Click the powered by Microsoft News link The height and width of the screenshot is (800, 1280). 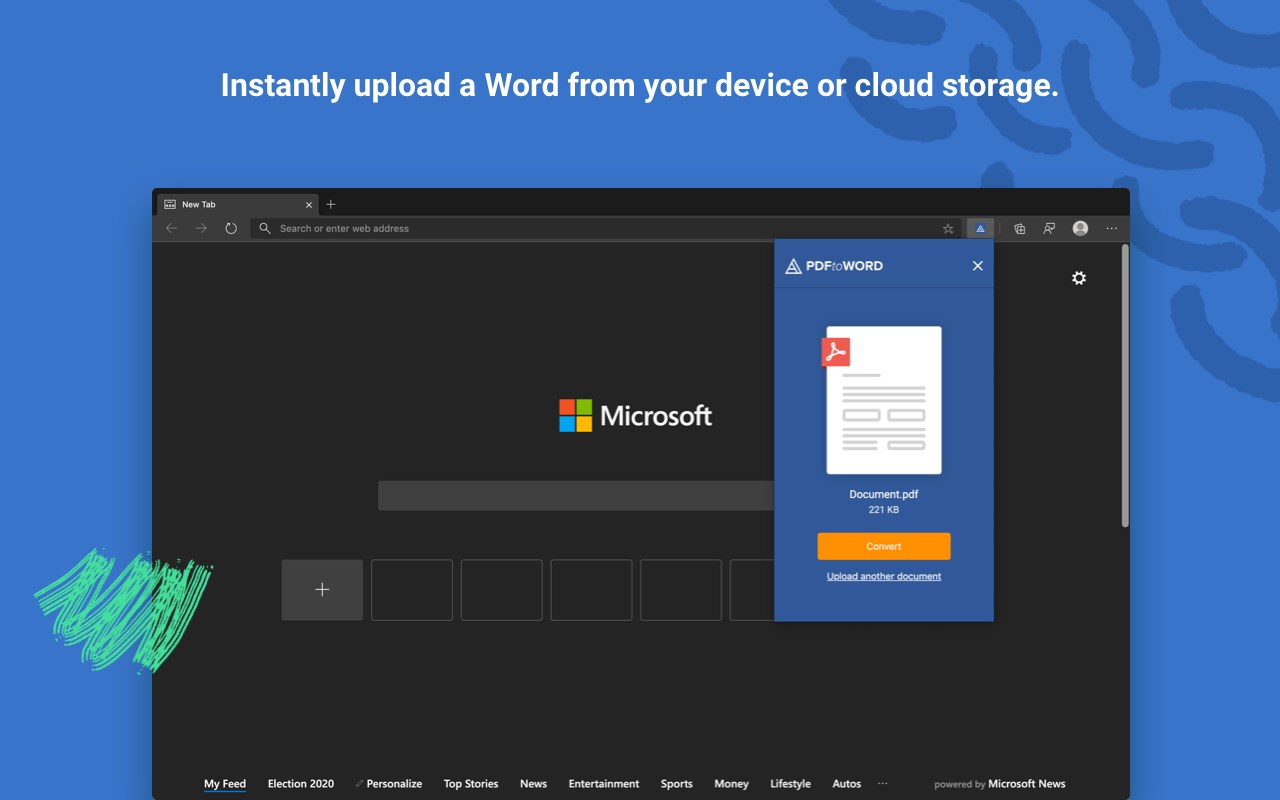1000,784
